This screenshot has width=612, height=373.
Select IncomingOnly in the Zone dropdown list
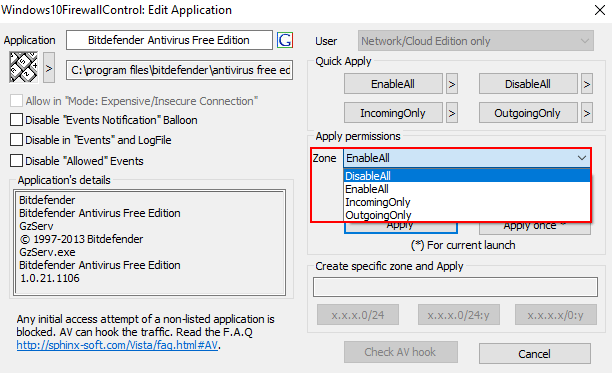click(467, 202)
